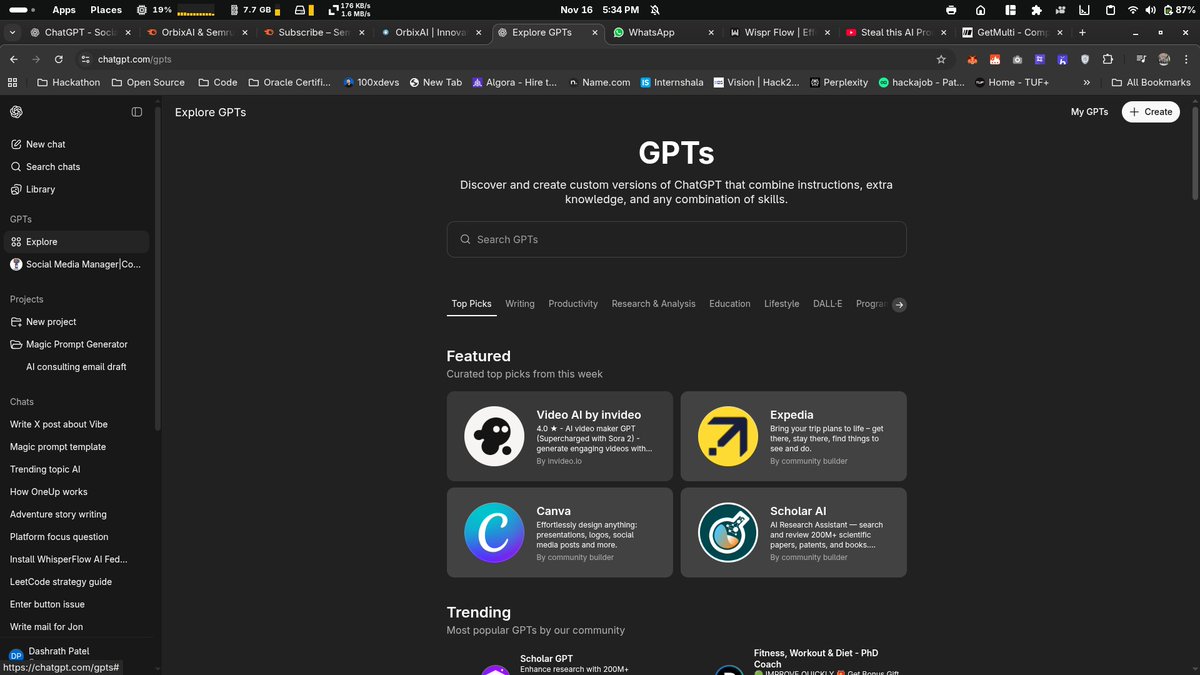1200x675 pixels.
Task: Switch to the Productivity category tab
Action: [x=573, y=303]
